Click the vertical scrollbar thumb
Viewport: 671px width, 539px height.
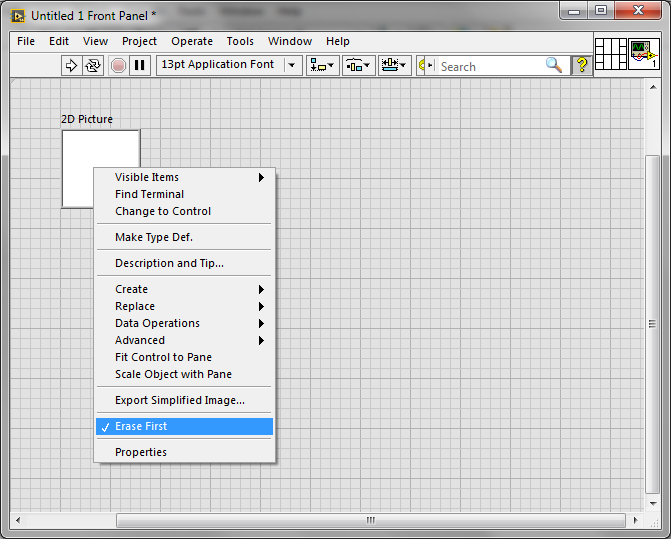tap(652, 324)
